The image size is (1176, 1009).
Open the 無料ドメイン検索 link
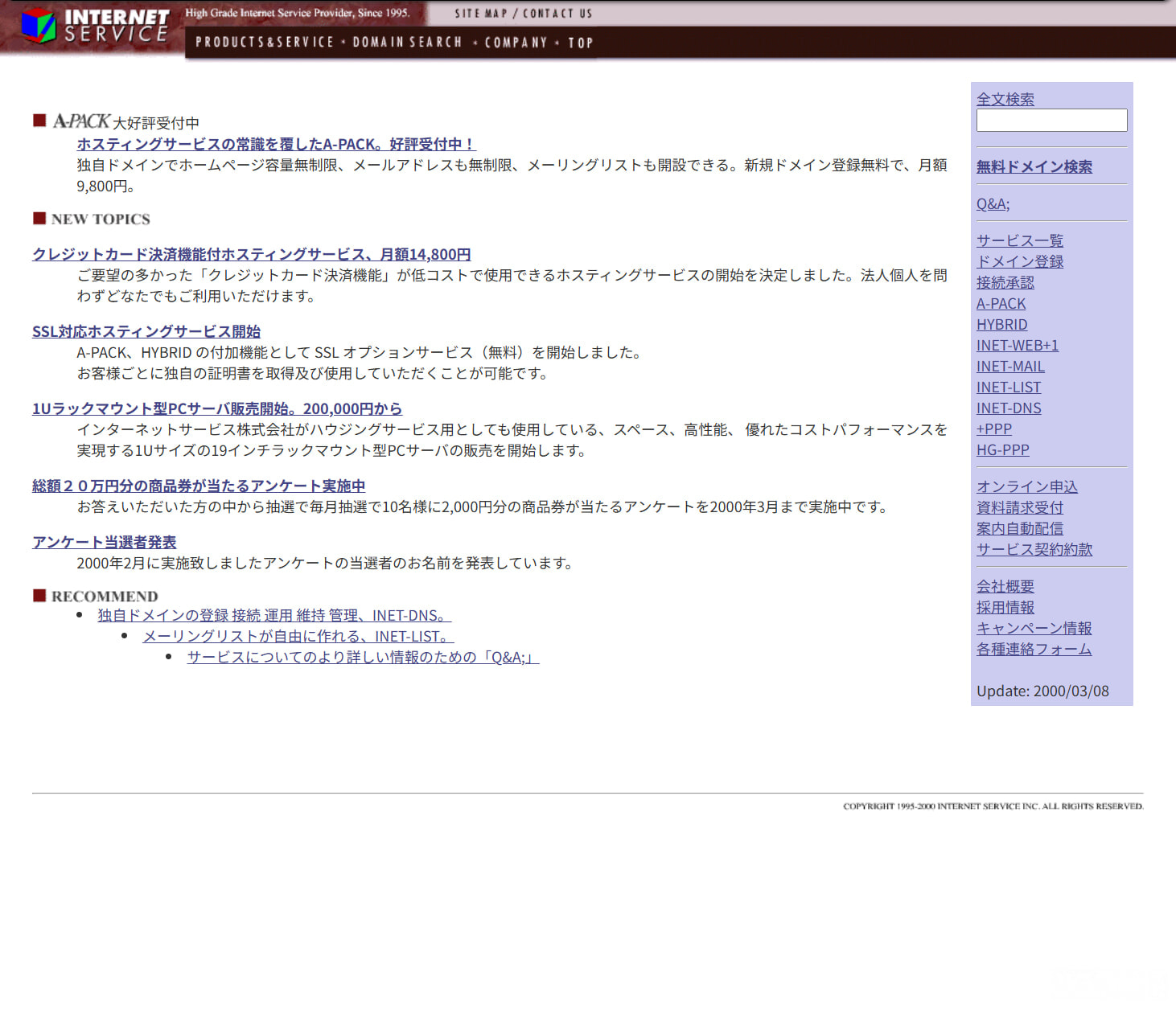[1034, 166]
